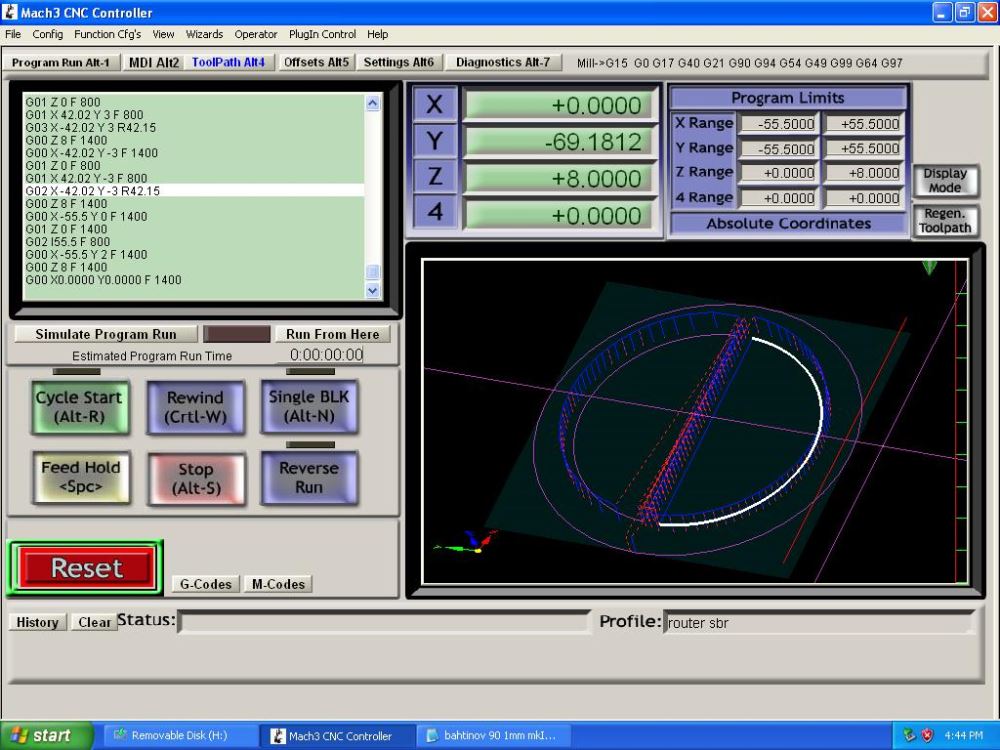The image size is (1000, 750).
Task: Click the Status message field
Action: click(385, 622)
